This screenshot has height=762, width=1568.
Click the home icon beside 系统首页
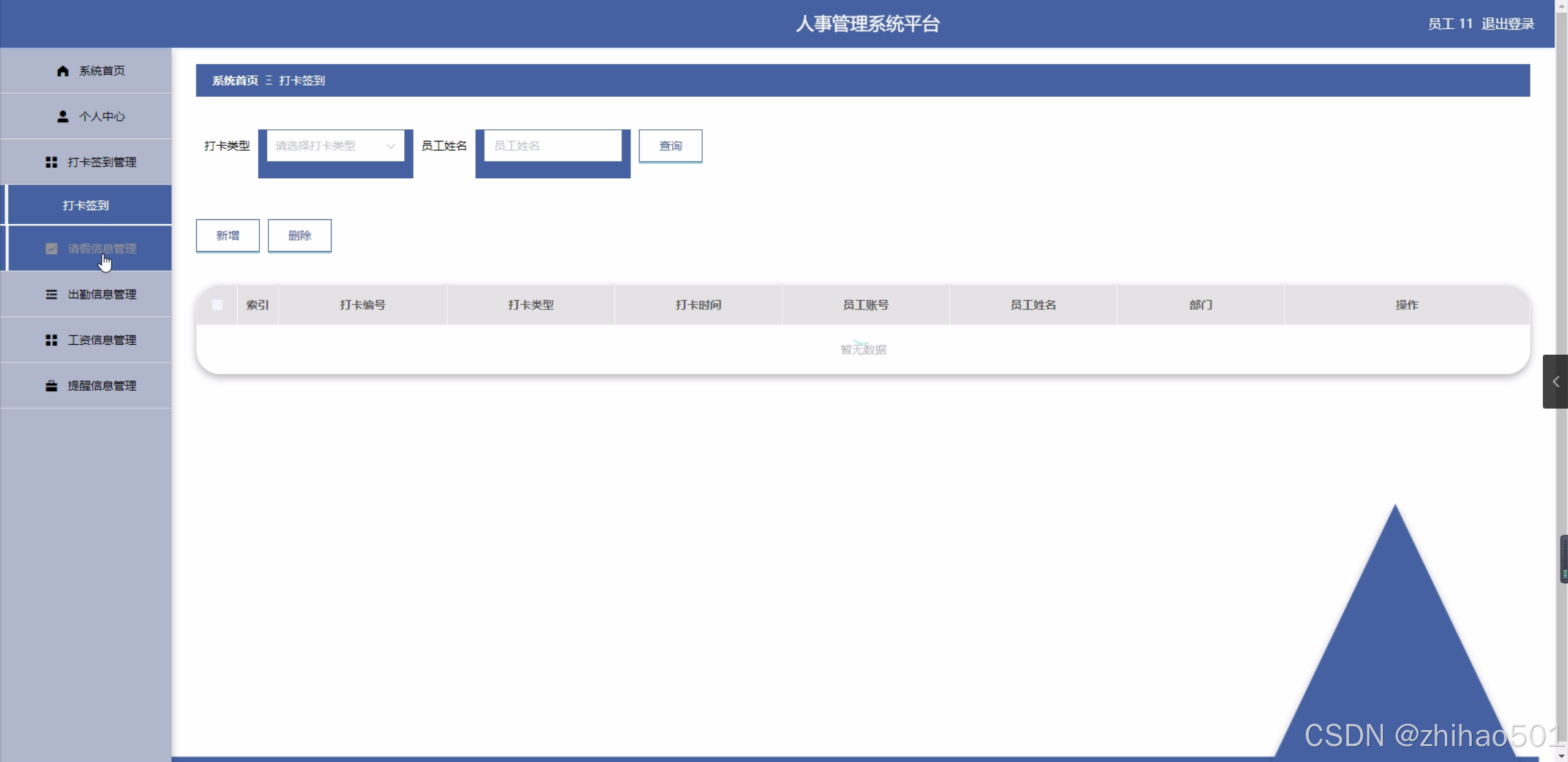(x=62, y=71)
